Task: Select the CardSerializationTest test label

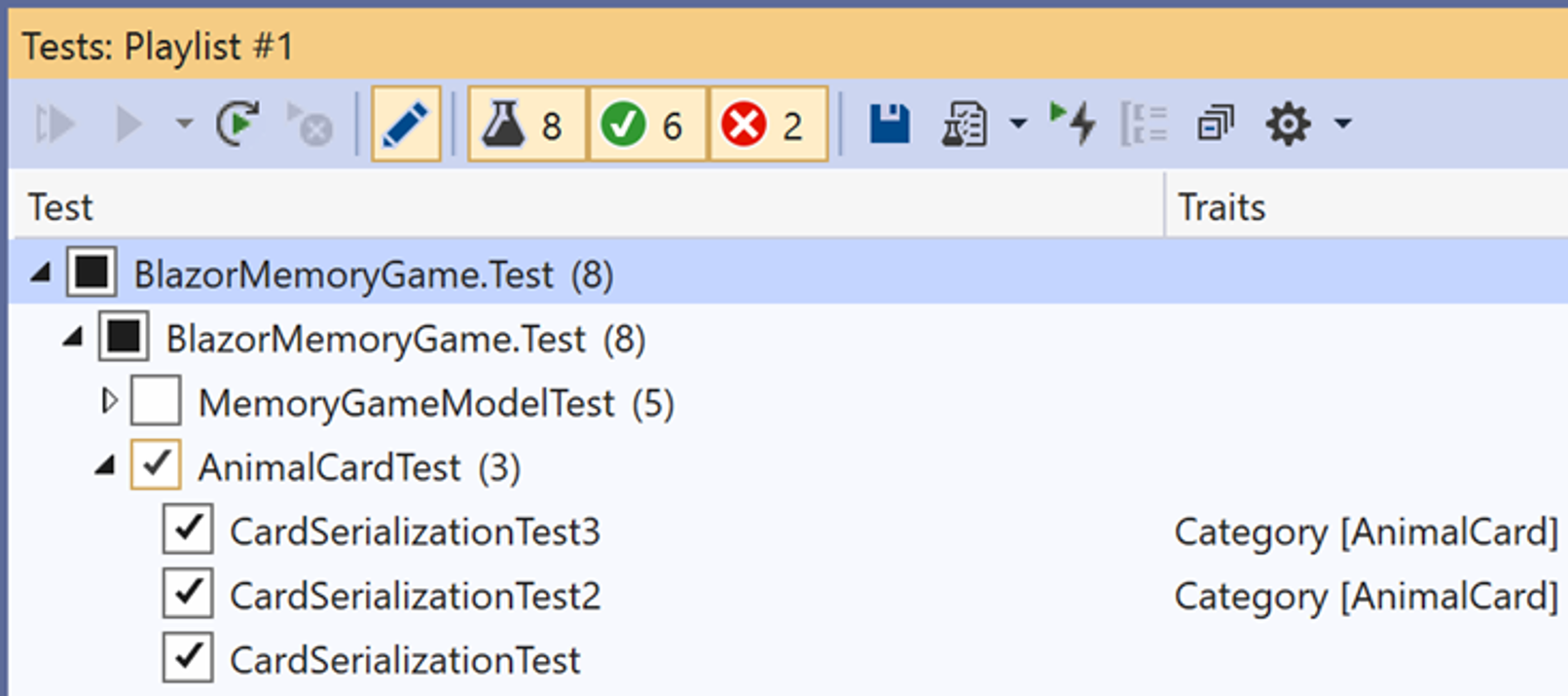Action: pyautogui.click(x=405, y=660)
